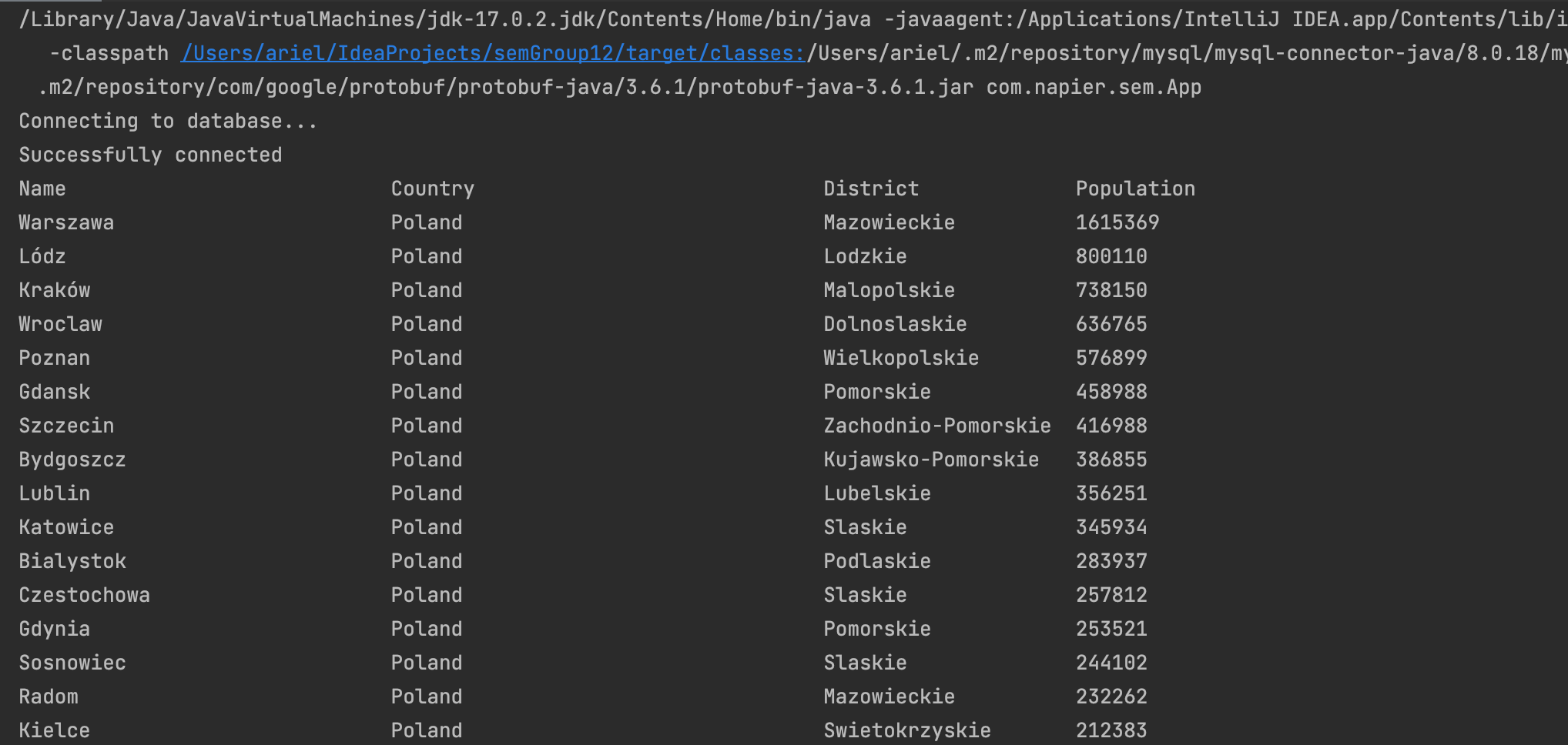Click the population value 356251
This screenshot has height=745, width=1568.
tap(1111, 493)
